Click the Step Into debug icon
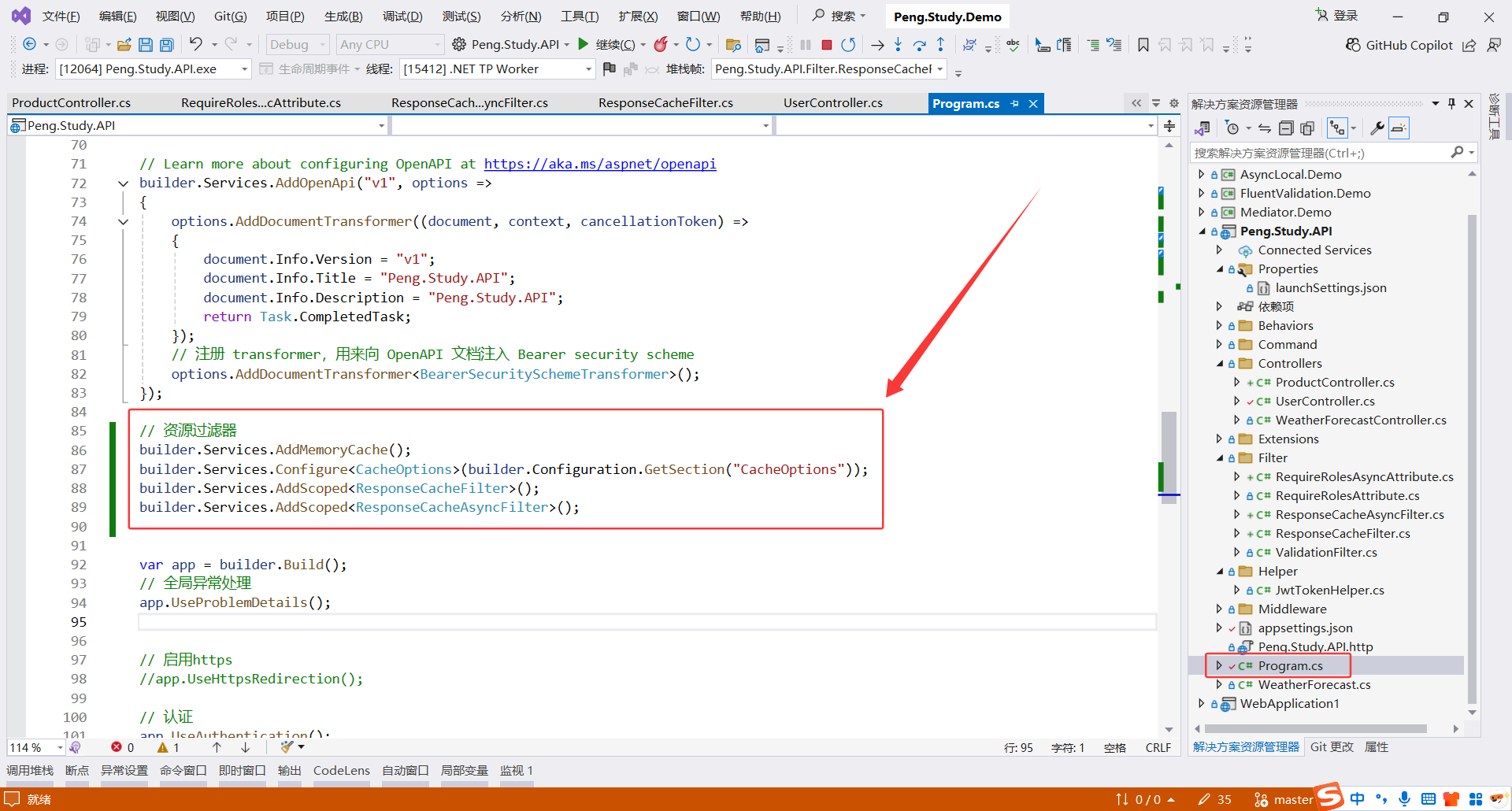The height and width of the screenshot is (811, 1512). coord(898,45)
